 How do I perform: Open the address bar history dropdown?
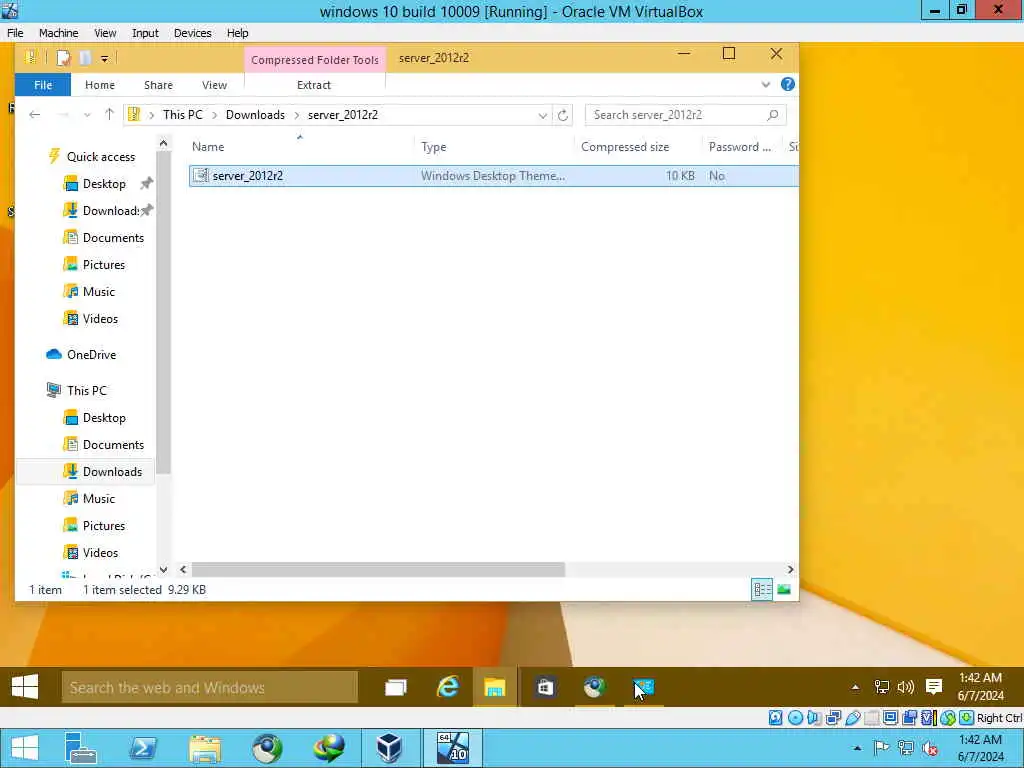pos(542,116)
